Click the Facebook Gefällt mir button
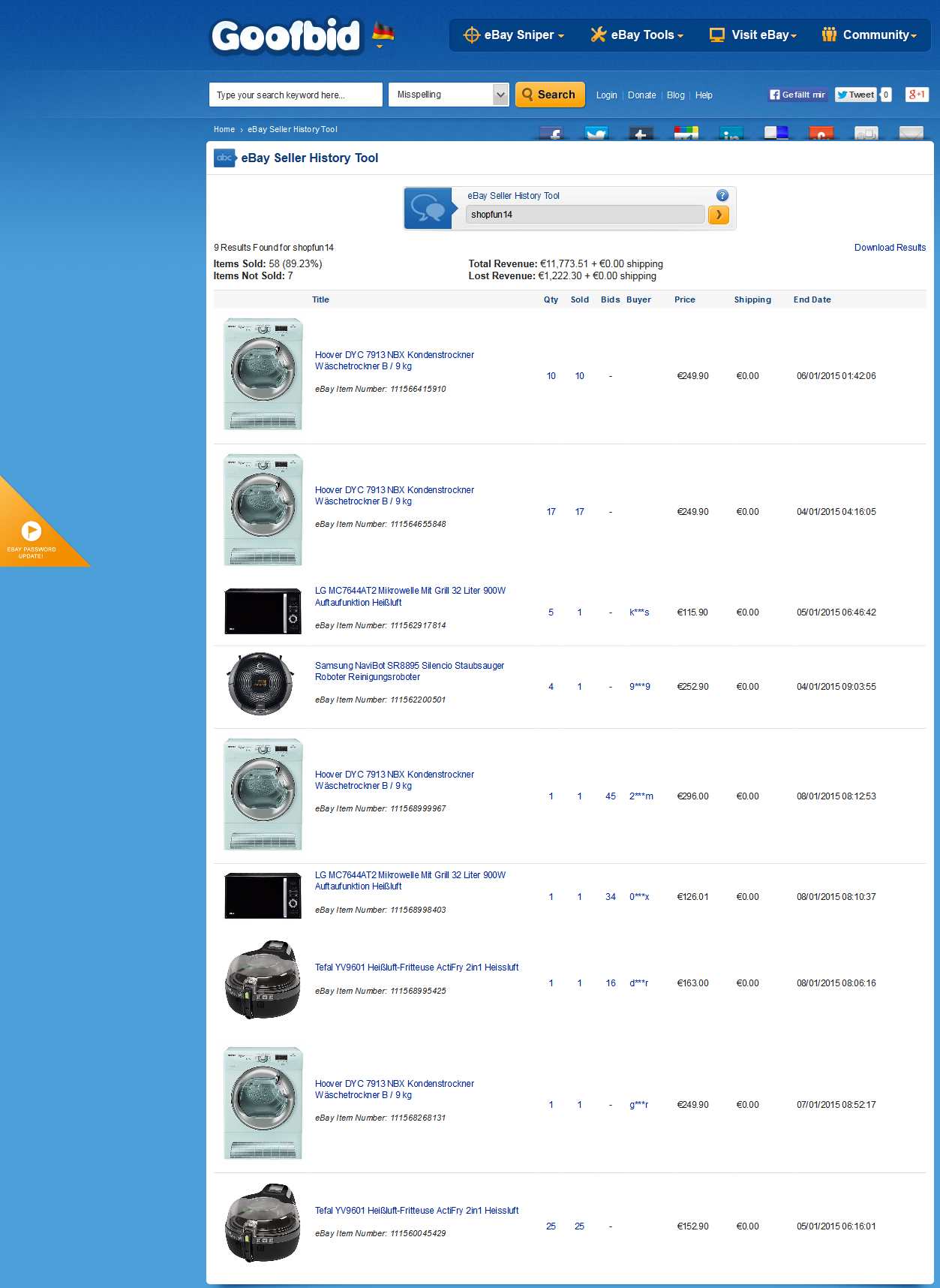The width and height of the screenshot is (940, 1288). [x=797, y=95]
